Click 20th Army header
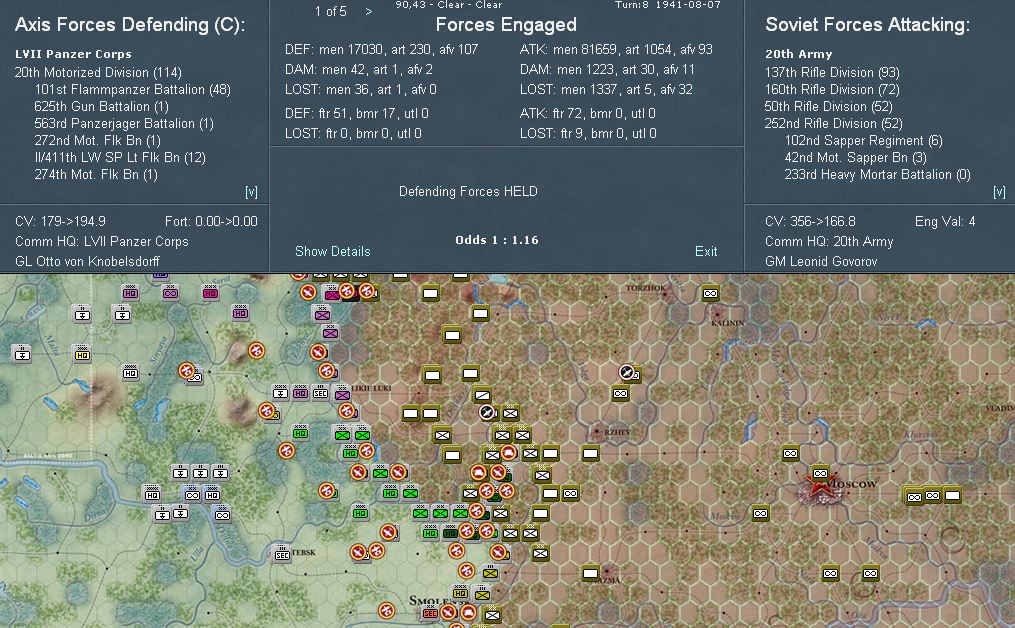The width and height of the screenshot is (1015, 628). 798,54
